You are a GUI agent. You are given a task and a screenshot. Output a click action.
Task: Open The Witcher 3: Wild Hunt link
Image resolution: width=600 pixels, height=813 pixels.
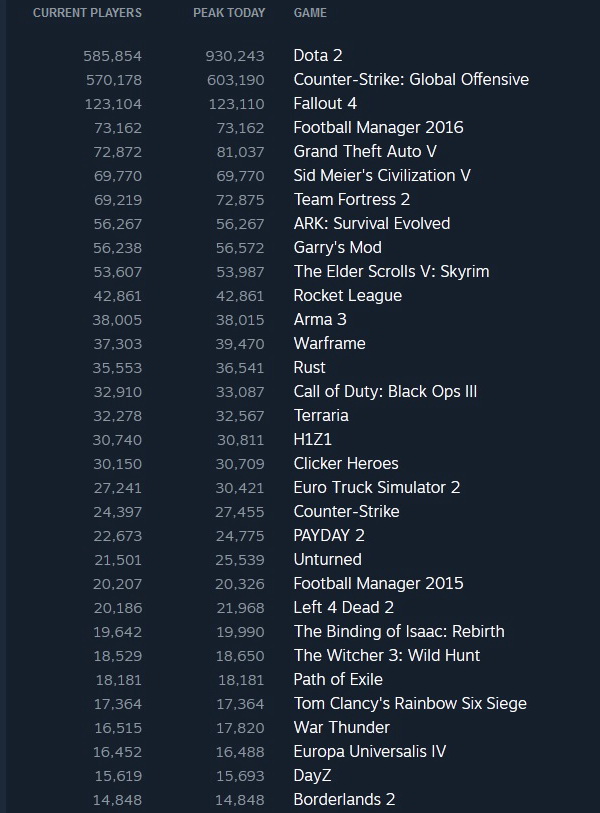pyautogui.click(x=387, y=655)
